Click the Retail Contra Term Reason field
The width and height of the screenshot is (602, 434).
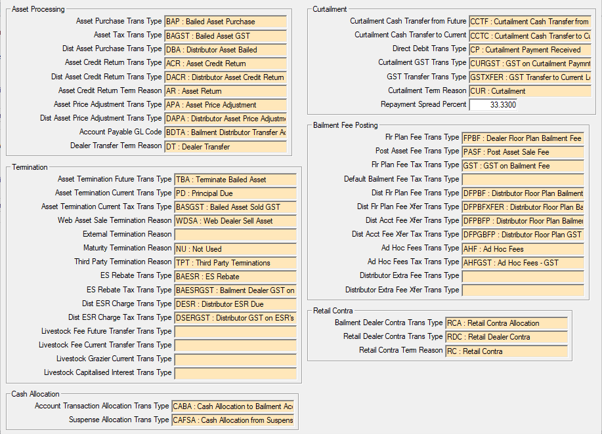(x=506, y=351)
